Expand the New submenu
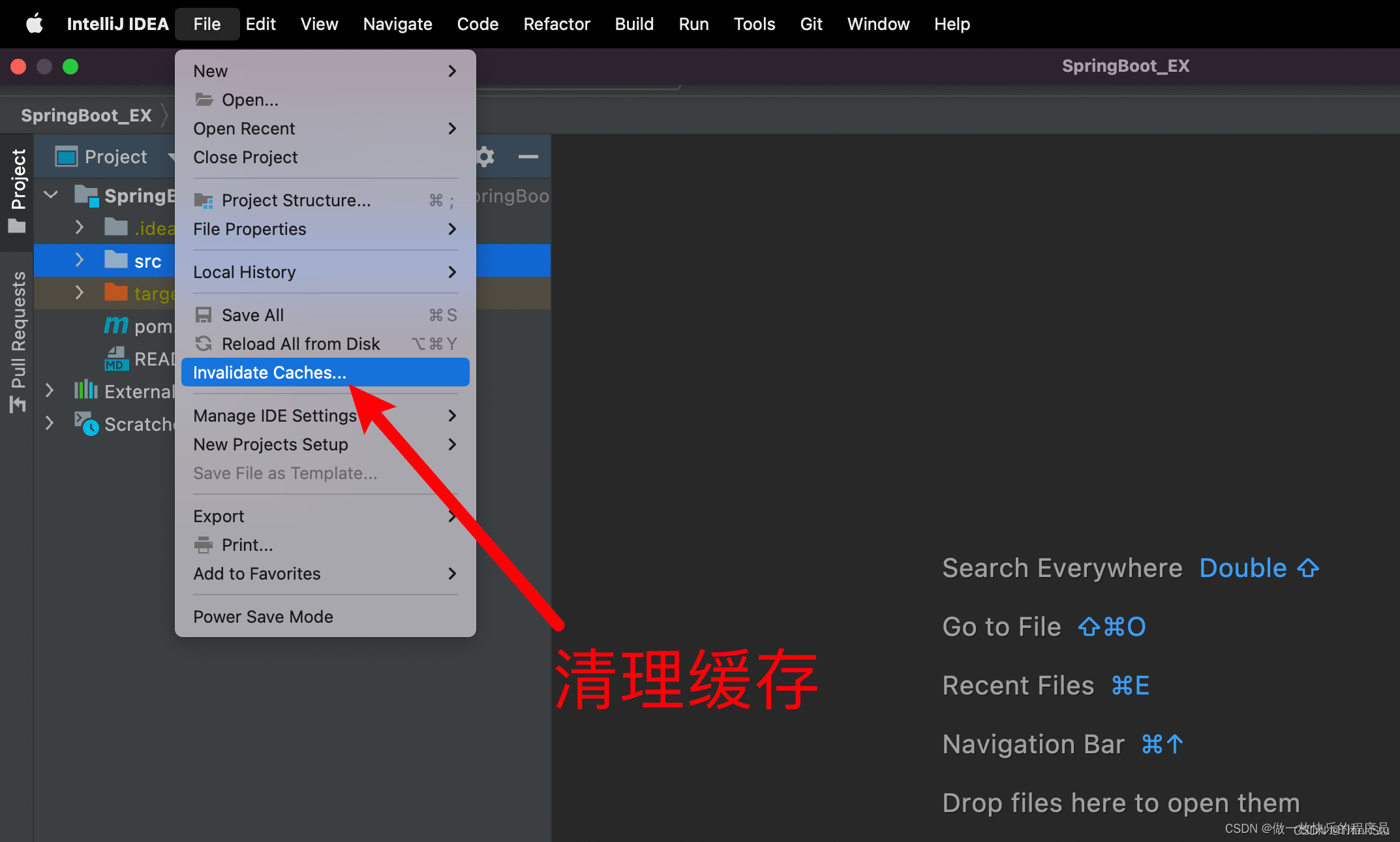This screenshot has width=1400, height=842. click(325, 71)
